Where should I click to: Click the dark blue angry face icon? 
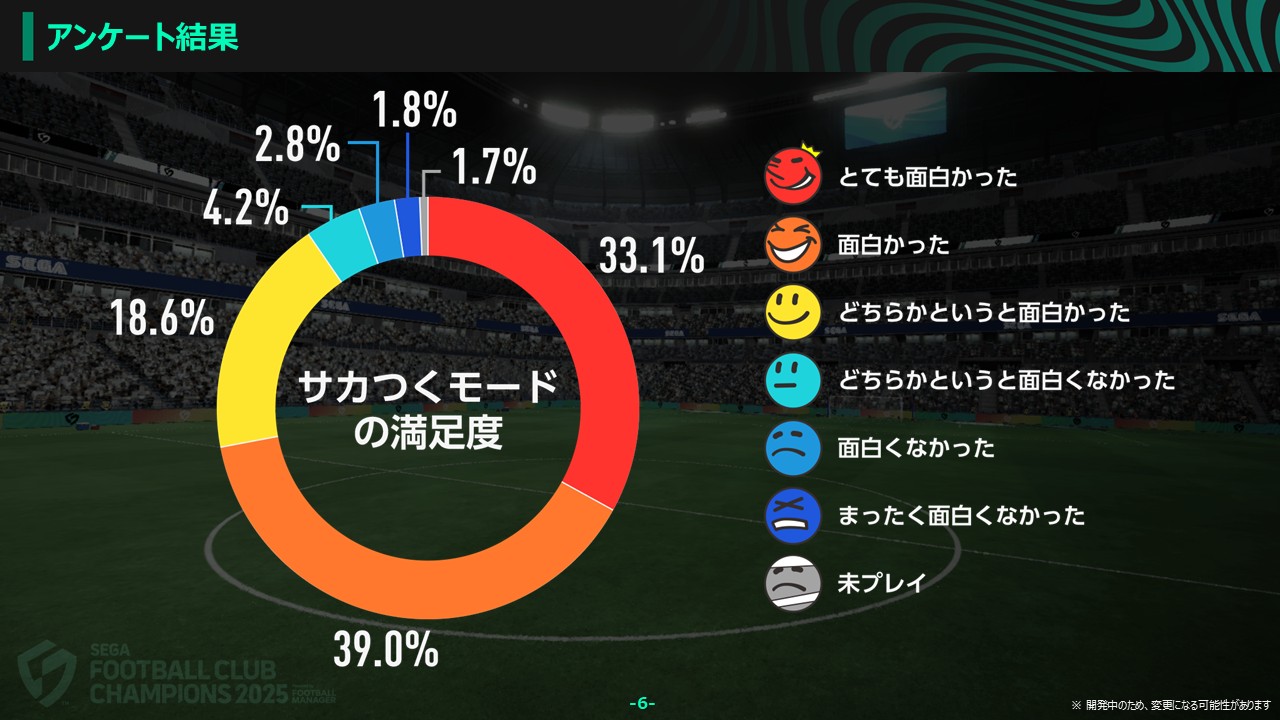(792, 516)
